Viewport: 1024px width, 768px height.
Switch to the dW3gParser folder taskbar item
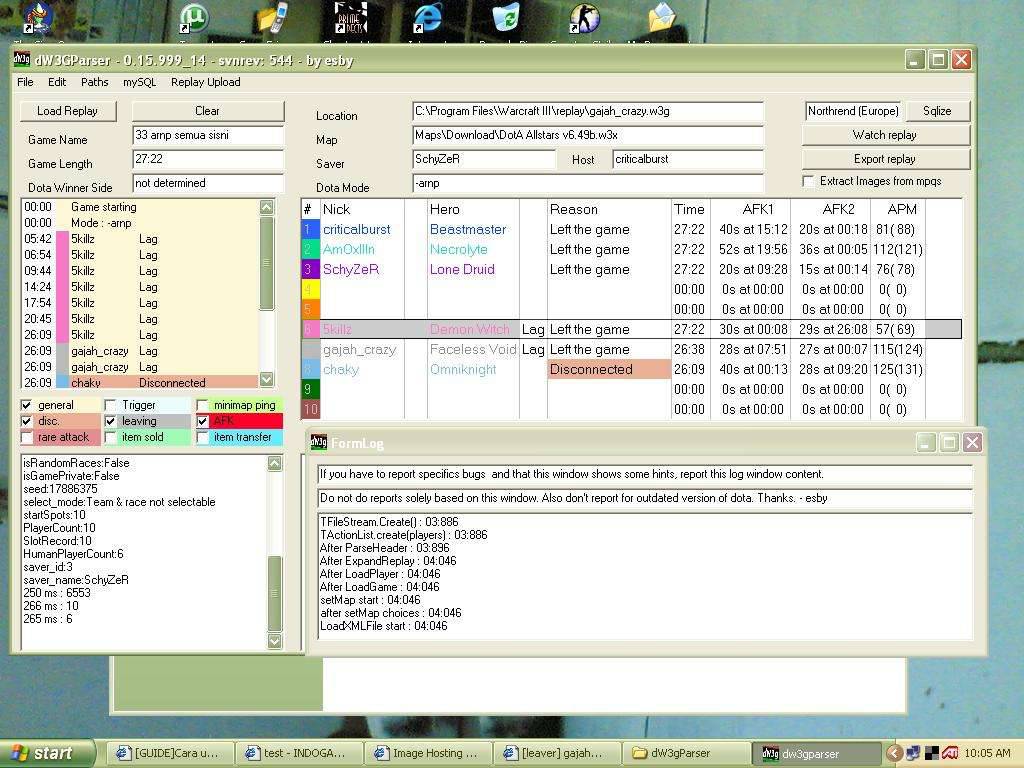pos(684,753)
